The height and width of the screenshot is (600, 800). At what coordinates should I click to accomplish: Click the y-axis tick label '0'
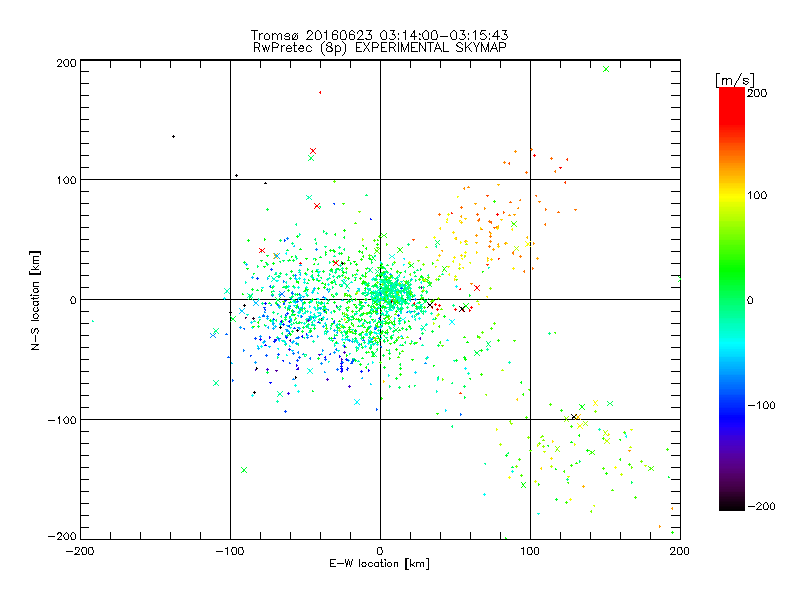[73, 300]
